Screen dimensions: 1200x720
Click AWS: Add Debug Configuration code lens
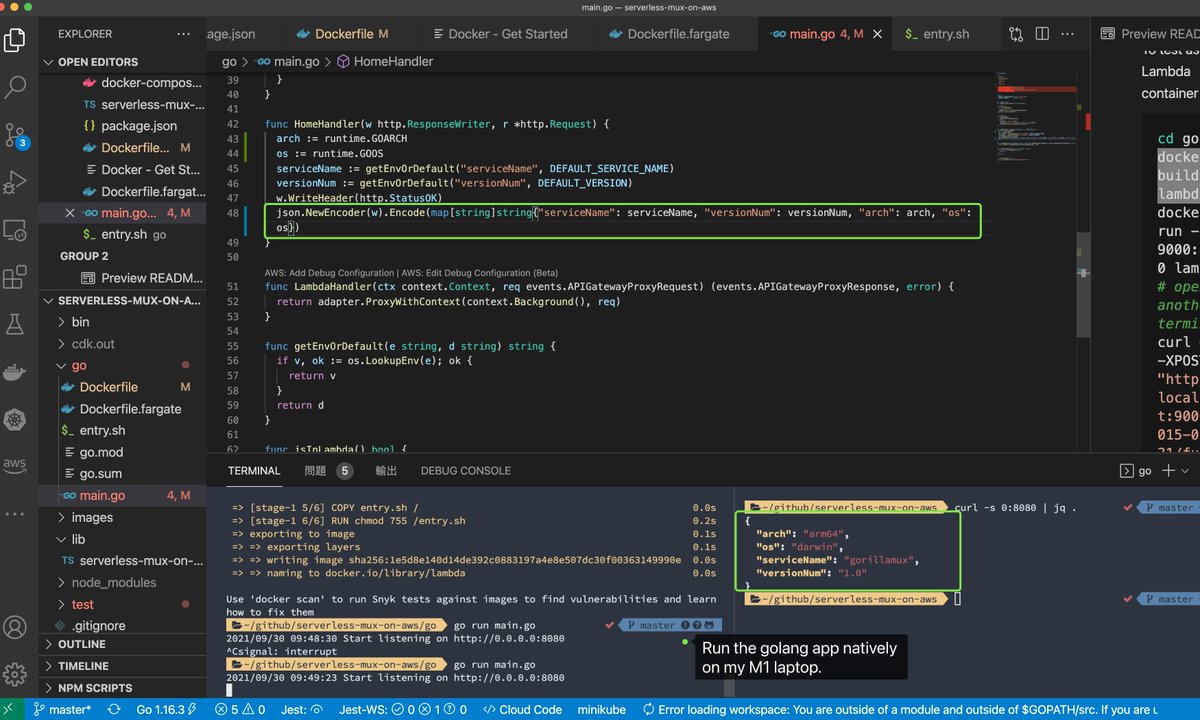coord(327,272)
